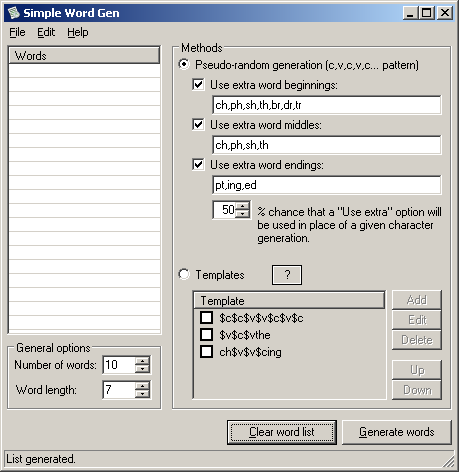
Task: Select the Templates radio button
Action: pos(184,274)
